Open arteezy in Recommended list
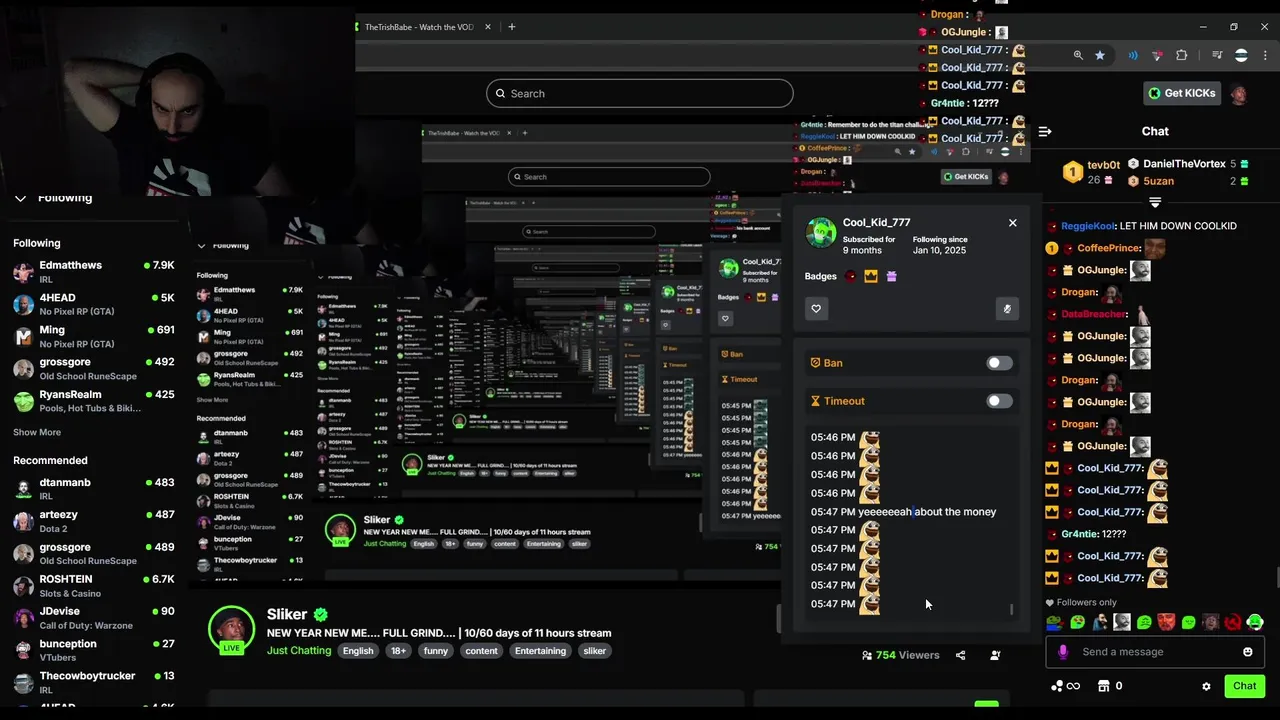The height and width of the screenshot is (720, 1280). 94,521
